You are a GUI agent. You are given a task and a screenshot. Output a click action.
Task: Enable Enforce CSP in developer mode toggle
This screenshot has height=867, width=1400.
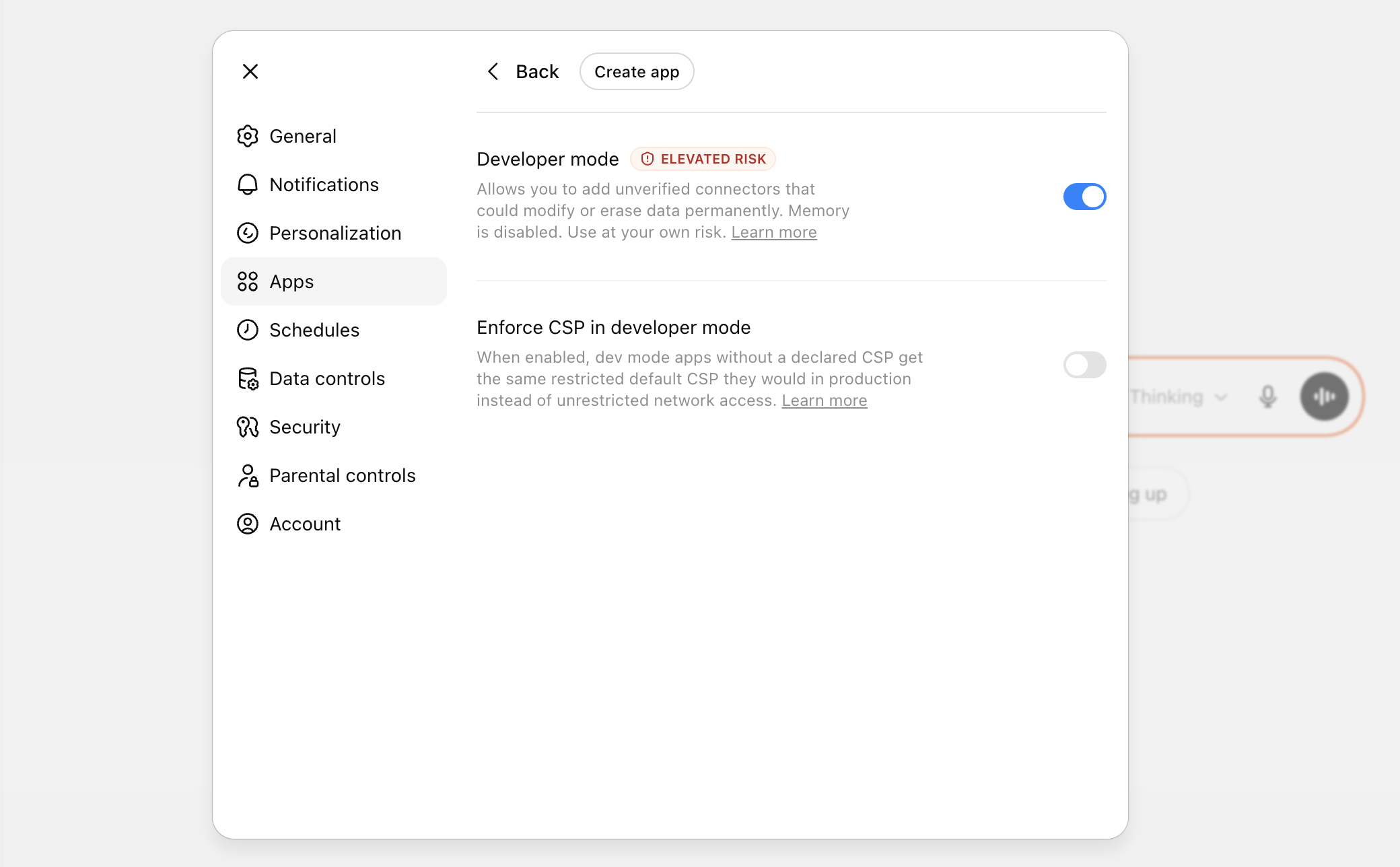[x=1085, y=365]
